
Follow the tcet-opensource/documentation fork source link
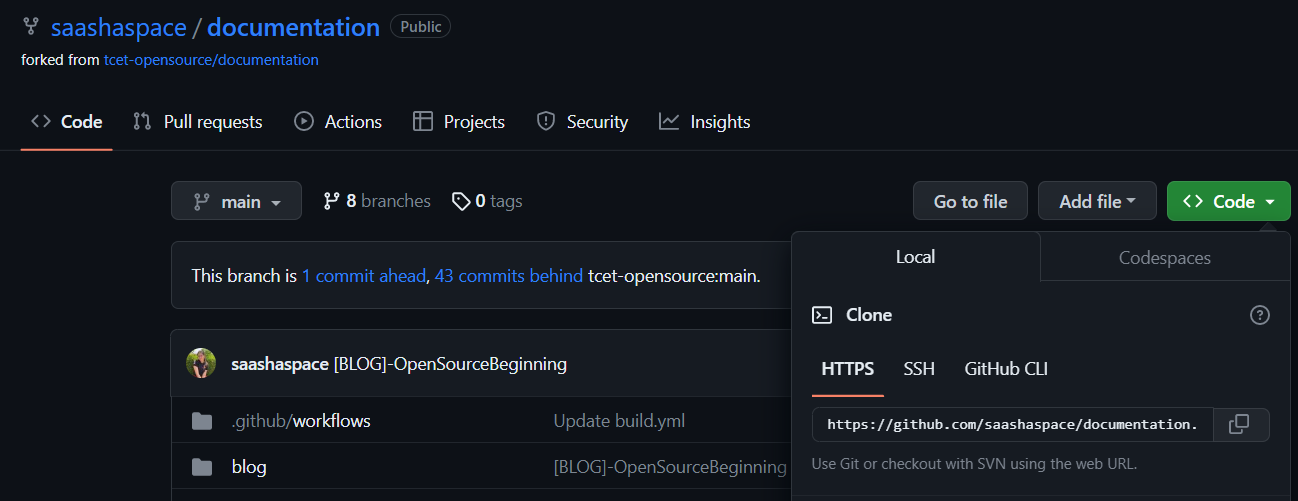(211, 60)
